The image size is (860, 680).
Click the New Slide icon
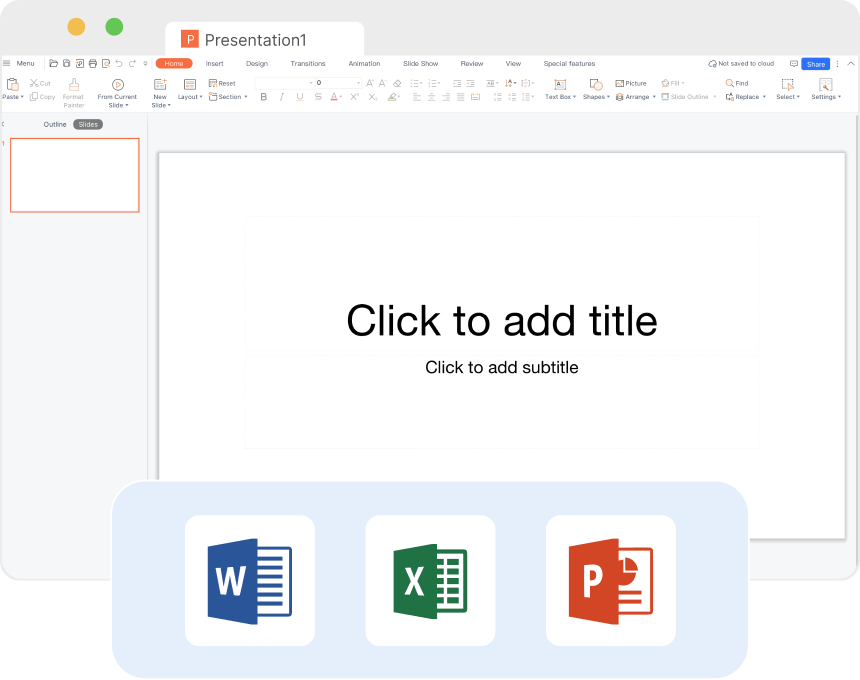point(160,84)
